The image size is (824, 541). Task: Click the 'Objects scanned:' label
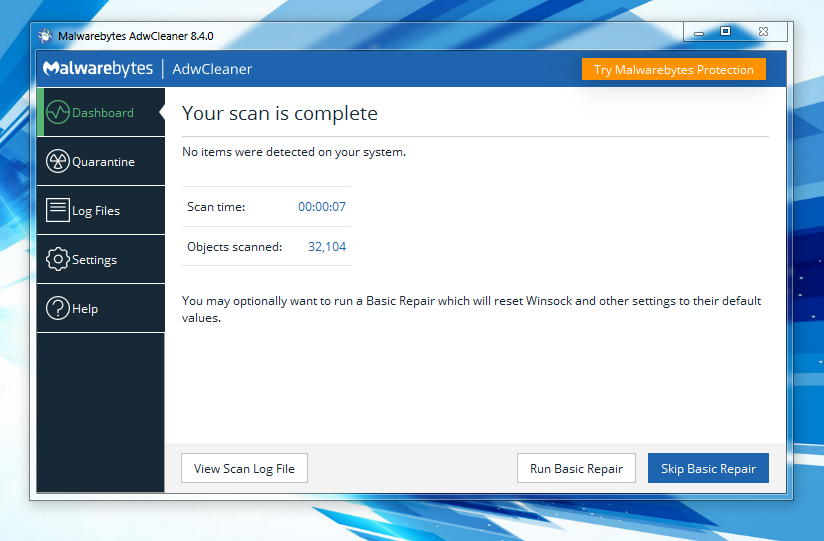click(x=234, y=247)
